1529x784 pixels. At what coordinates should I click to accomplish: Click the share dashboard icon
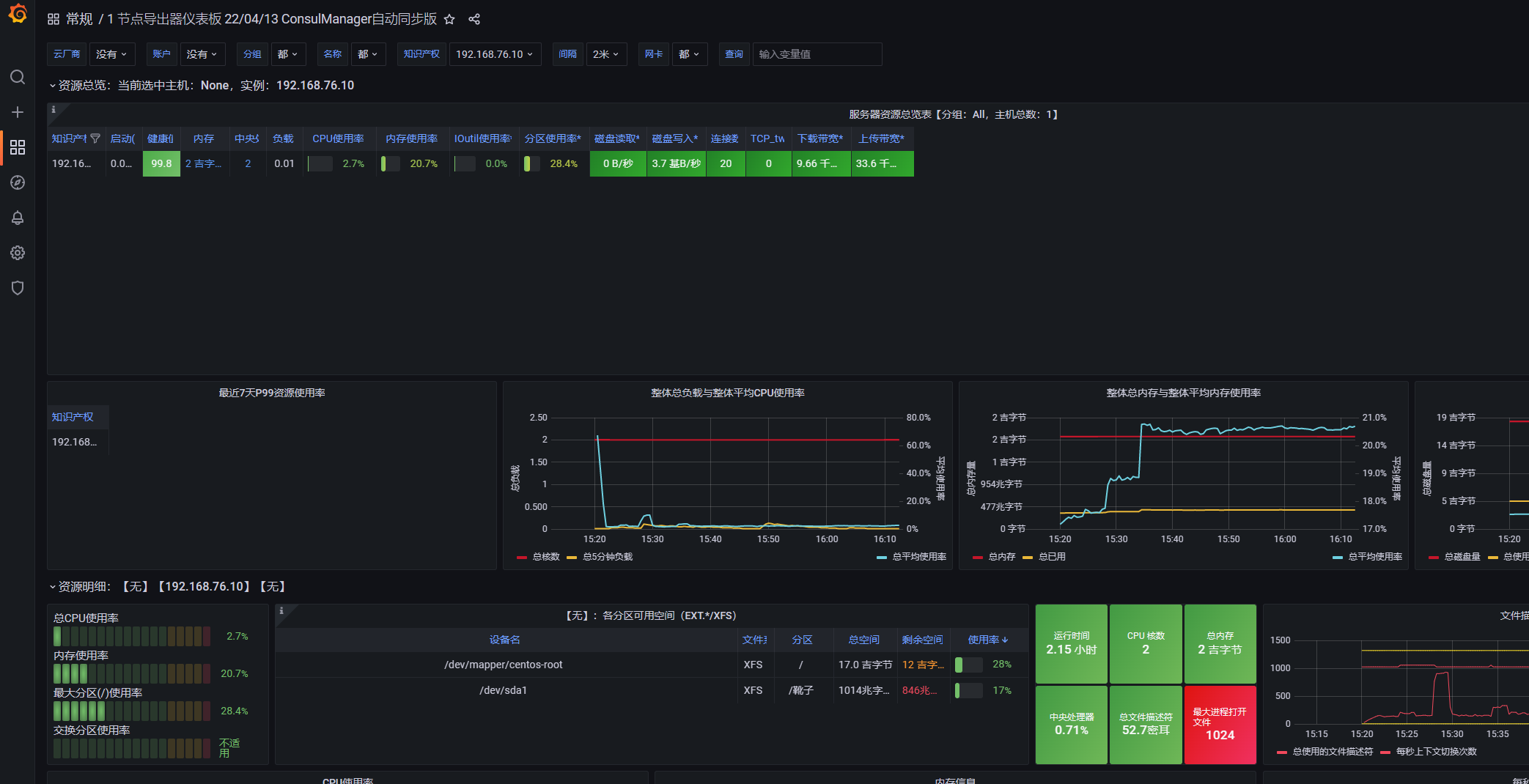coord(474,19)
